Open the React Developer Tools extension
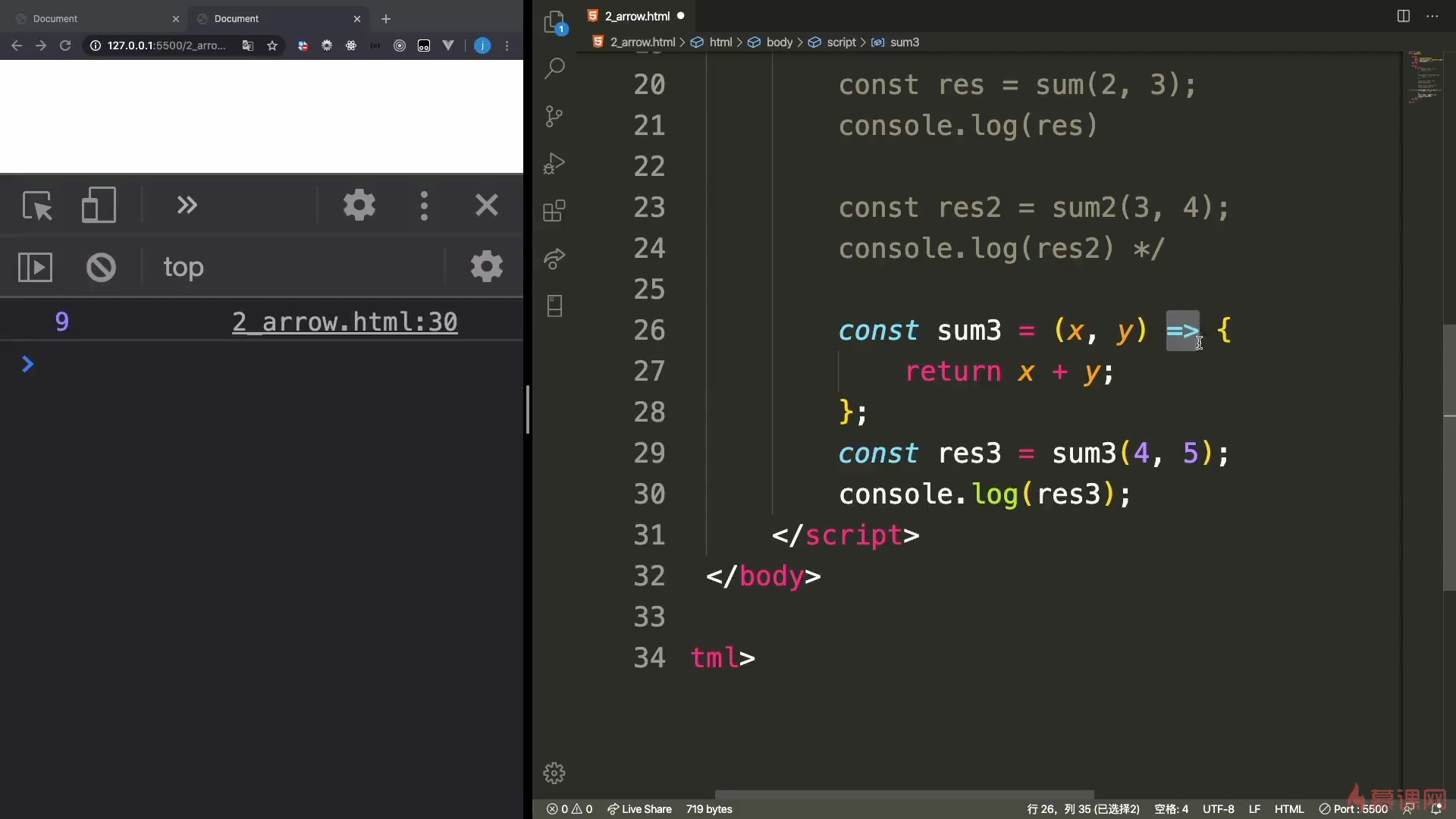 [x=351, y=45]
